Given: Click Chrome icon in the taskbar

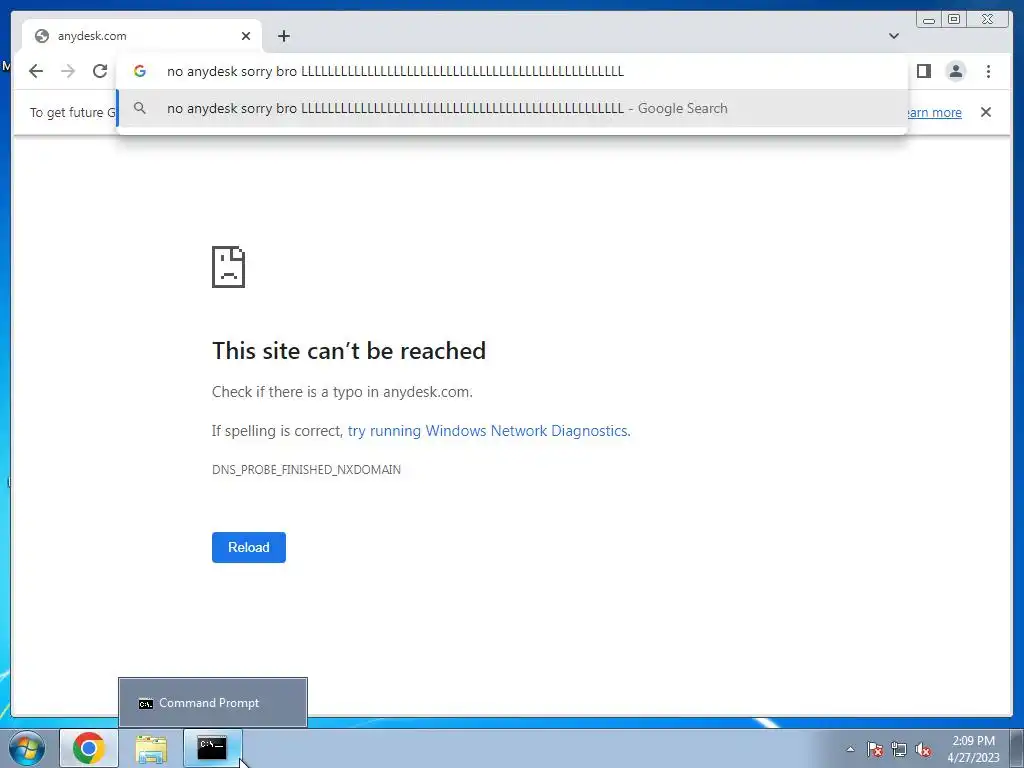Looking at the screenshot, I should [89, 748].
